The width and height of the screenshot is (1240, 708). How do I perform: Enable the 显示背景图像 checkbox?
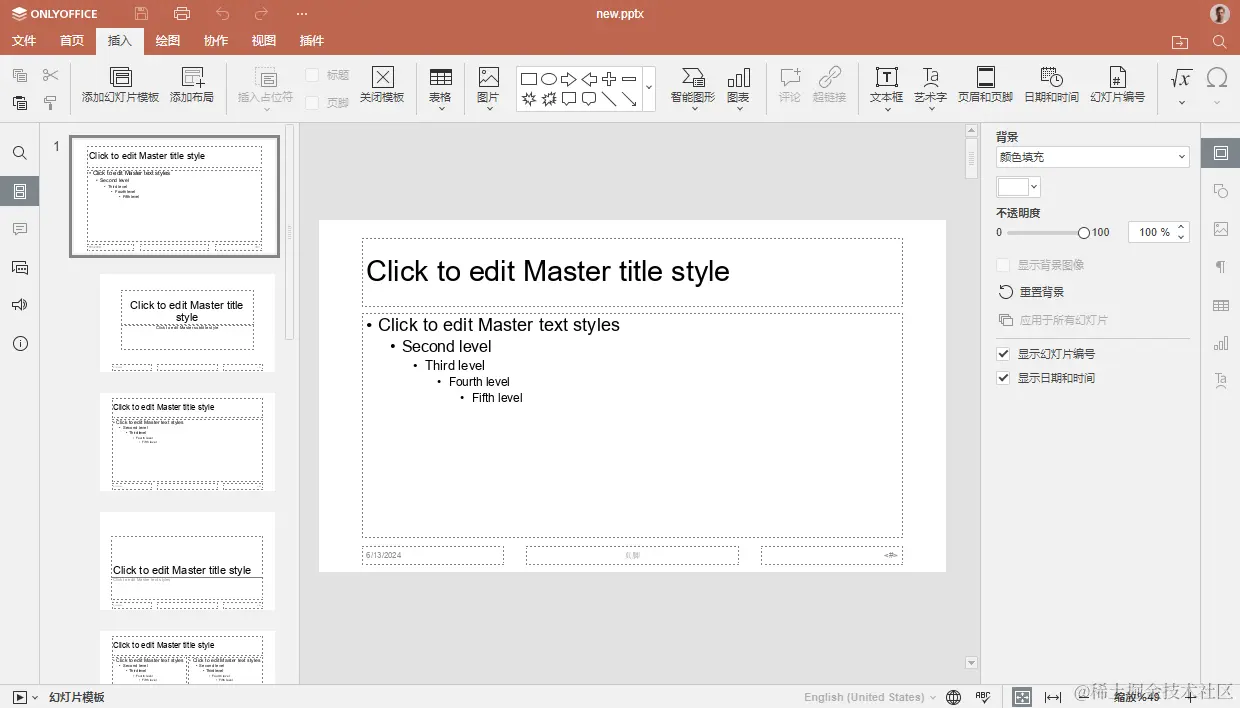[1003, 264]
